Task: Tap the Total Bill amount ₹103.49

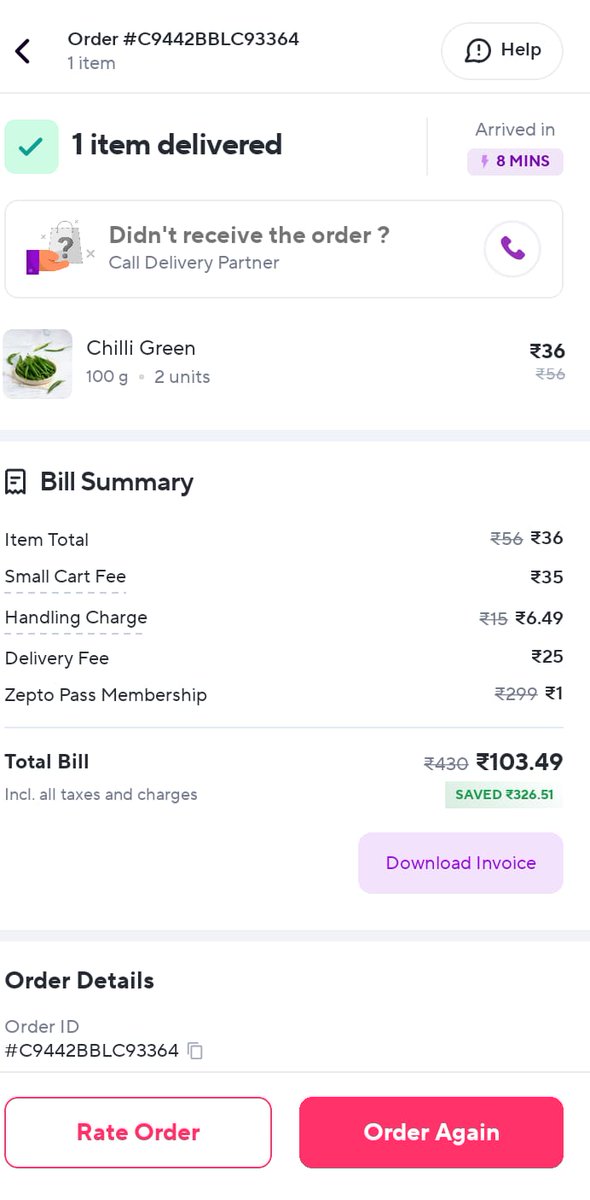Action: 520,762
